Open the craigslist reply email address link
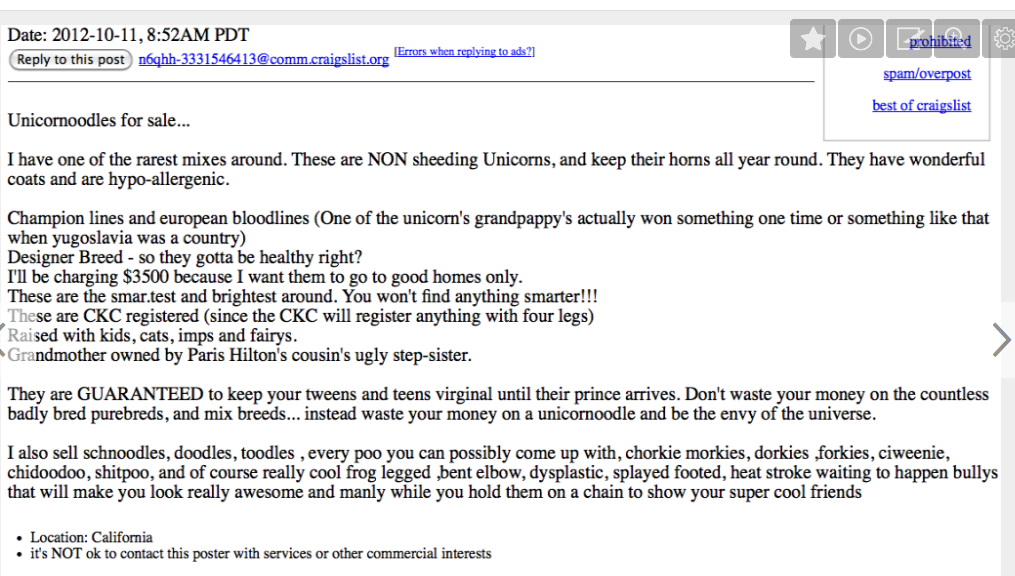 click(x=264, y=60)
